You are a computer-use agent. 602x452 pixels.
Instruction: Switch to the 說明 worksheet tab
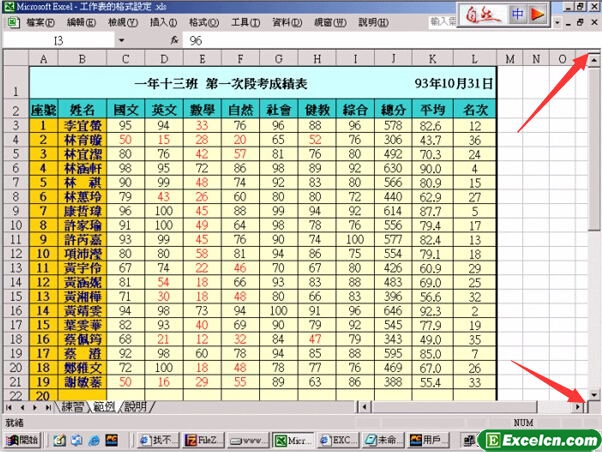click(x=133, y=407)
